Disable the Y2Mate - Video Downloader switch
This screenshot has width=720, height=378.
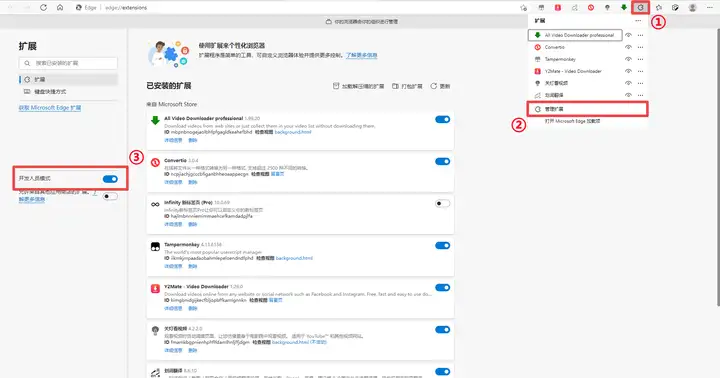(x=443, y=288)
